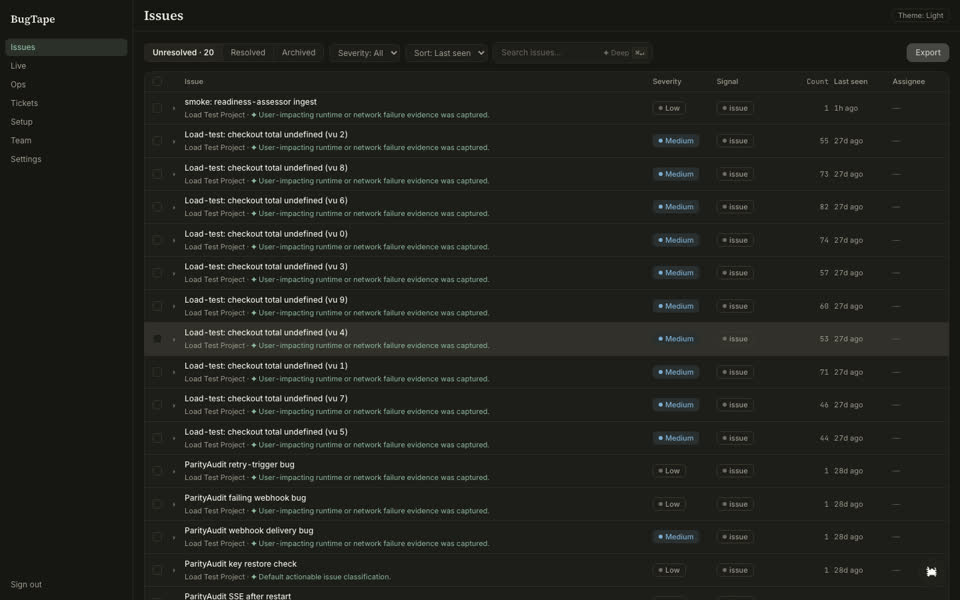Viewport: 960px width, 600px height.
Task: Check the ParityAudit retry-trigger bug row
Action: tap(157, 471)
